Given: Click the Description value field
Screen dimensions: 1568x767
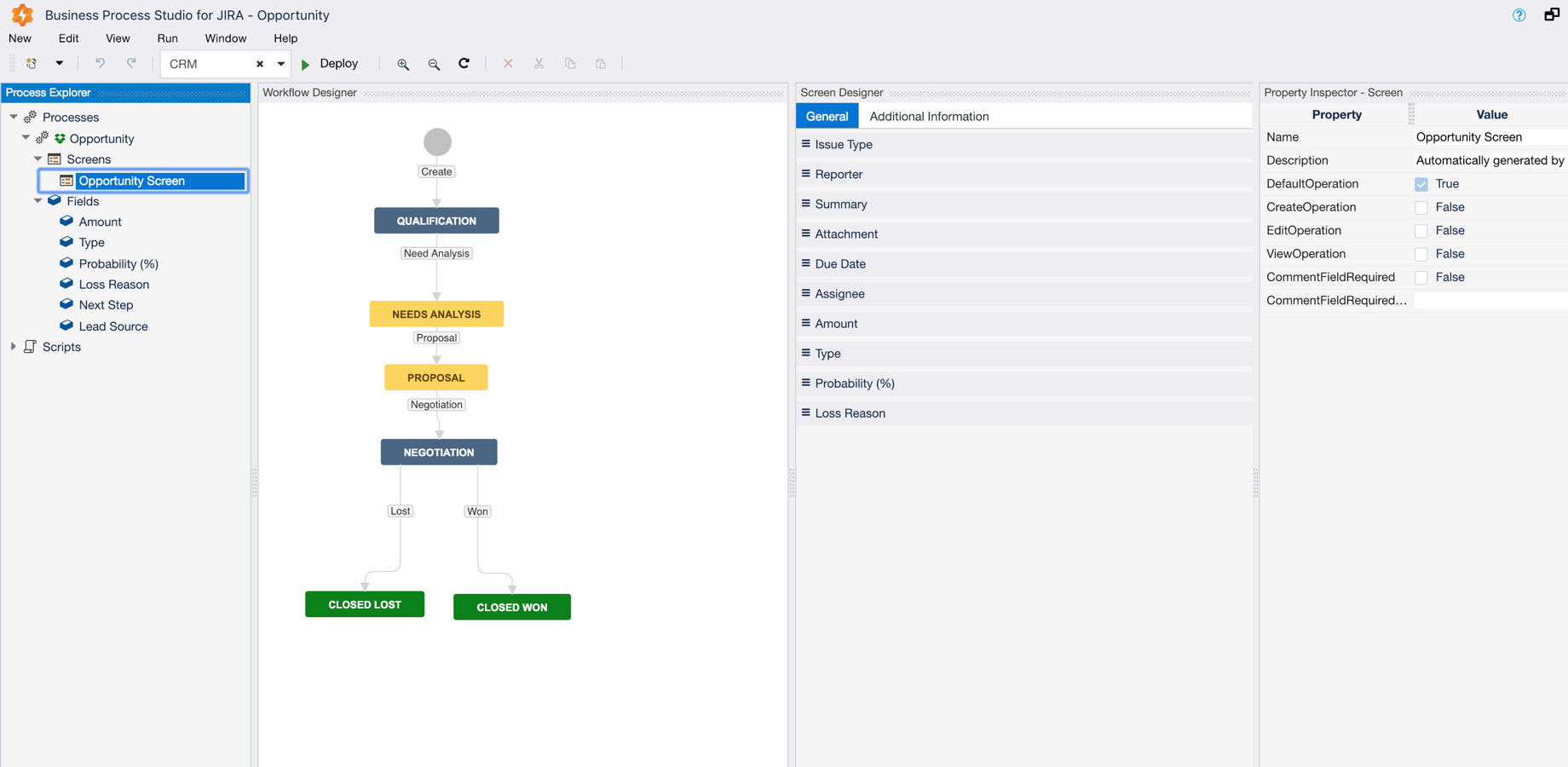Looking at the screenshot, I should pyautogui.click(x=1490, y=160).
